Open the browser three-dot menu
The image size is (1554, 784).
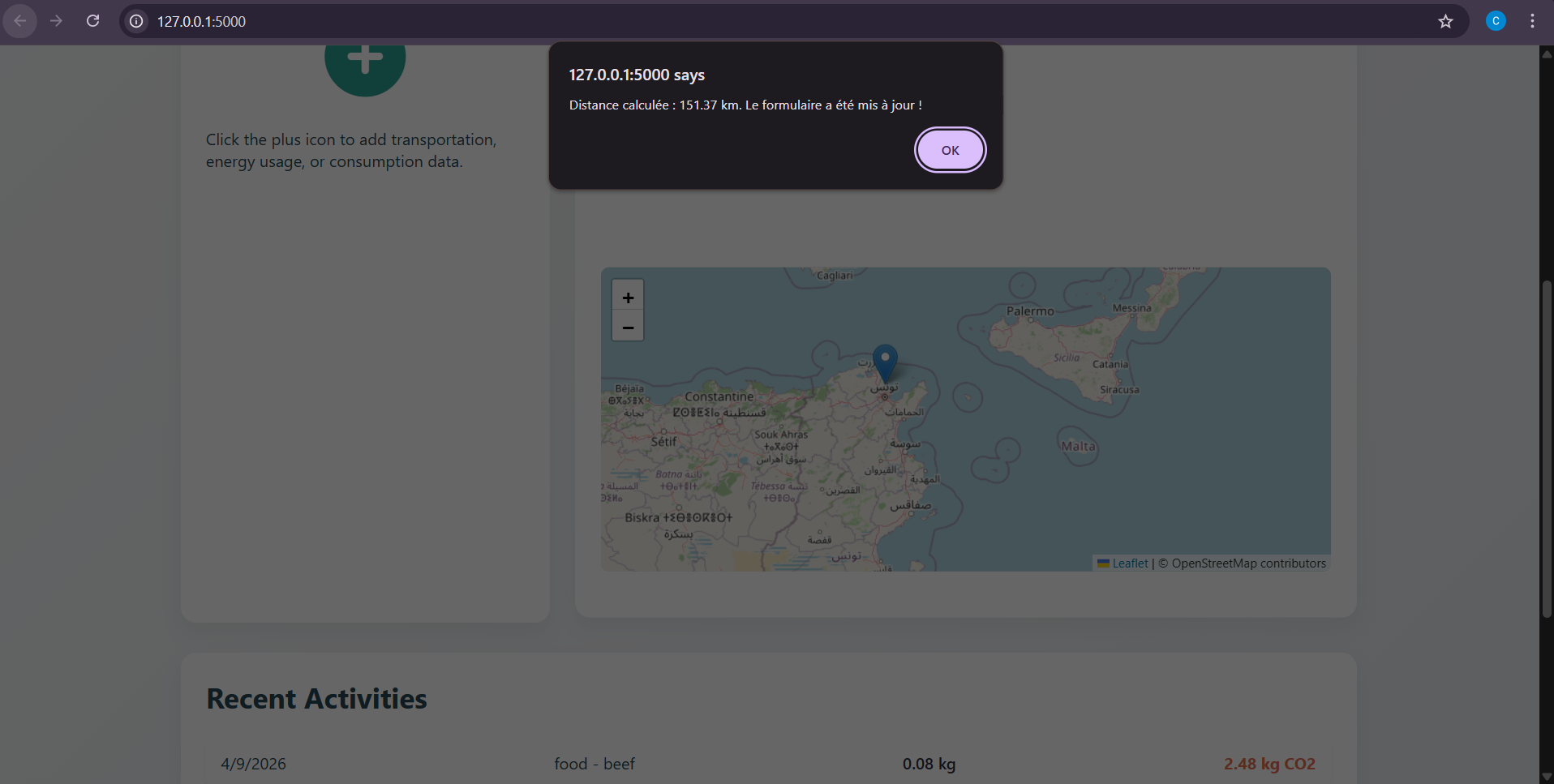pyautogui.click(x=1532, y=21)
